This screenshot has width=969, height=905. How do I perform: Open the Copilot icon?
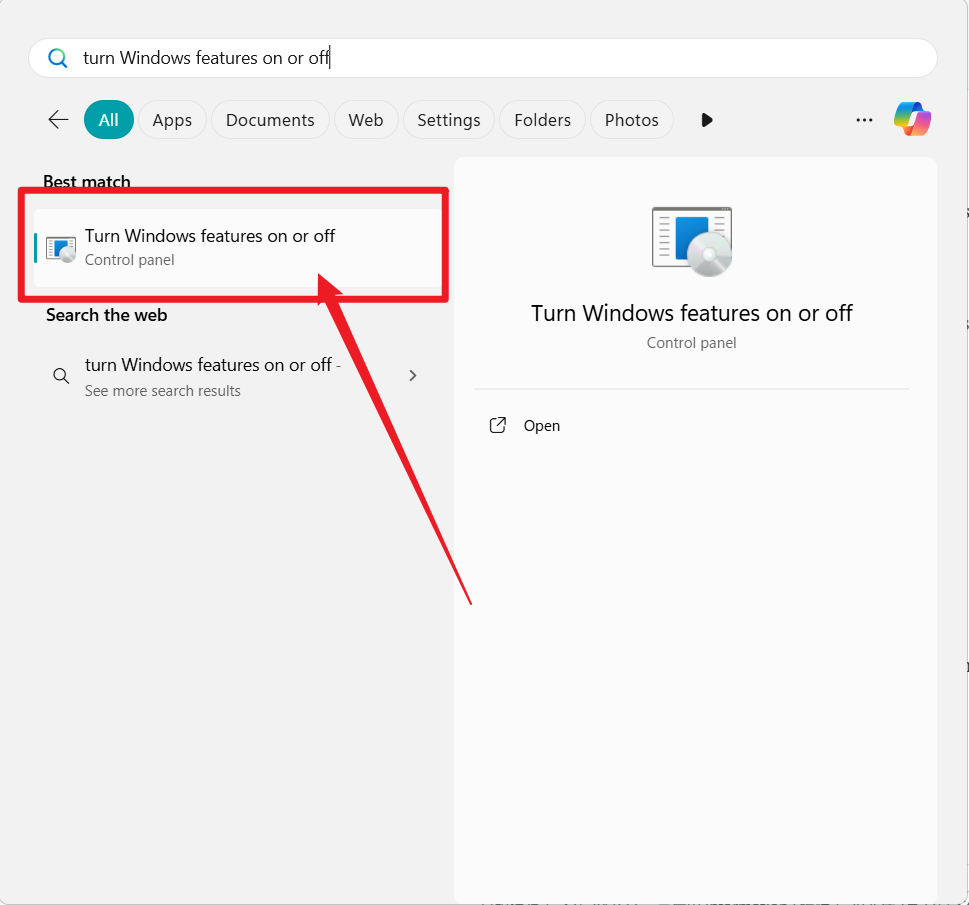912,119
